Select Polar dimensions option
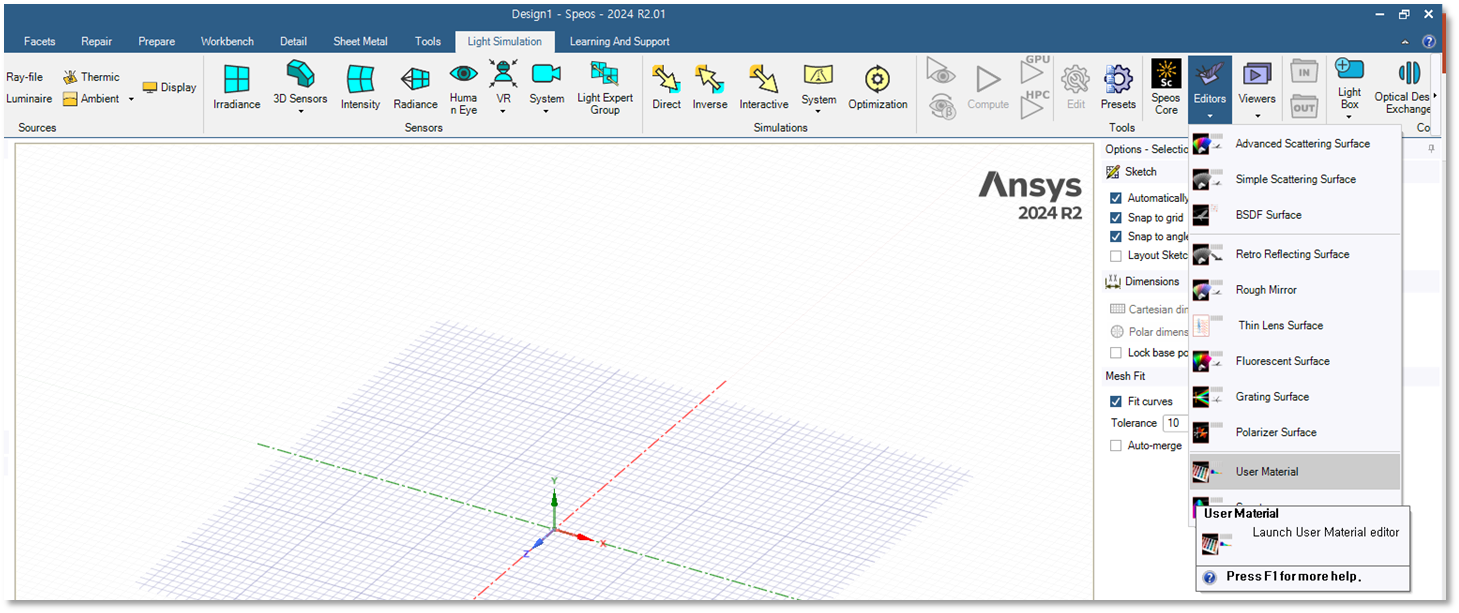The image size is (1459, 613). coord(1148,331)
